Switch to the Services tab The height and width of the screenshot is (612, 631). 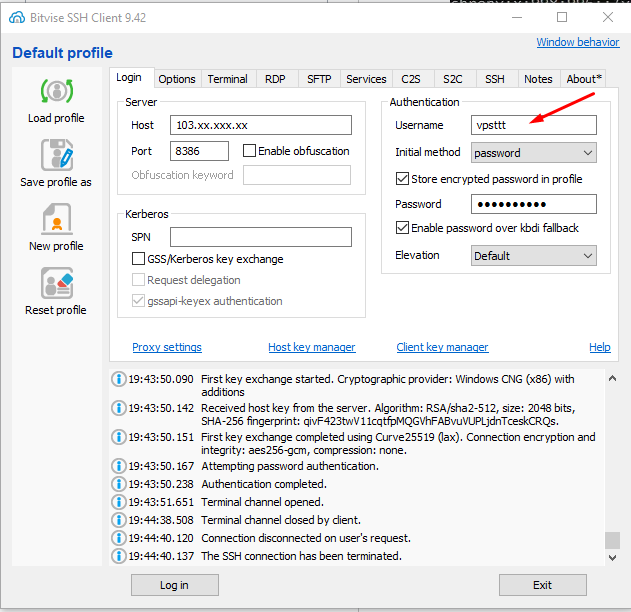(366, 79)
